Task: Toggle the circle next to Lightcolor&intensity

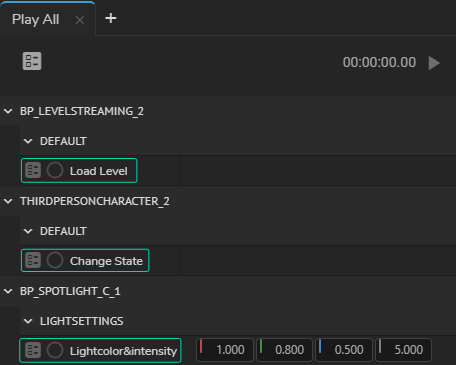Action: (55, 350)
